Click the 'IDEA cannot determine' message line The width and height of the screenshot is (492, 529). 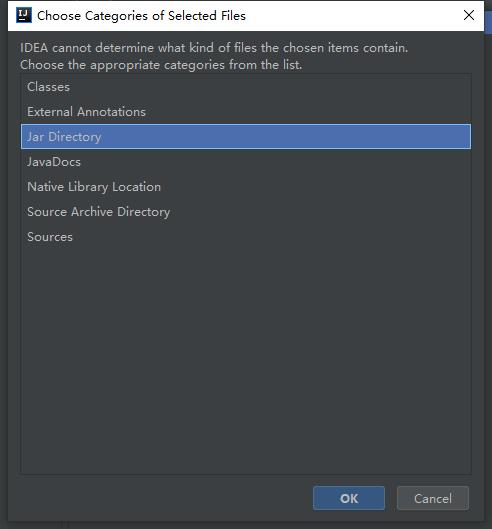click(x=214, y=48)
